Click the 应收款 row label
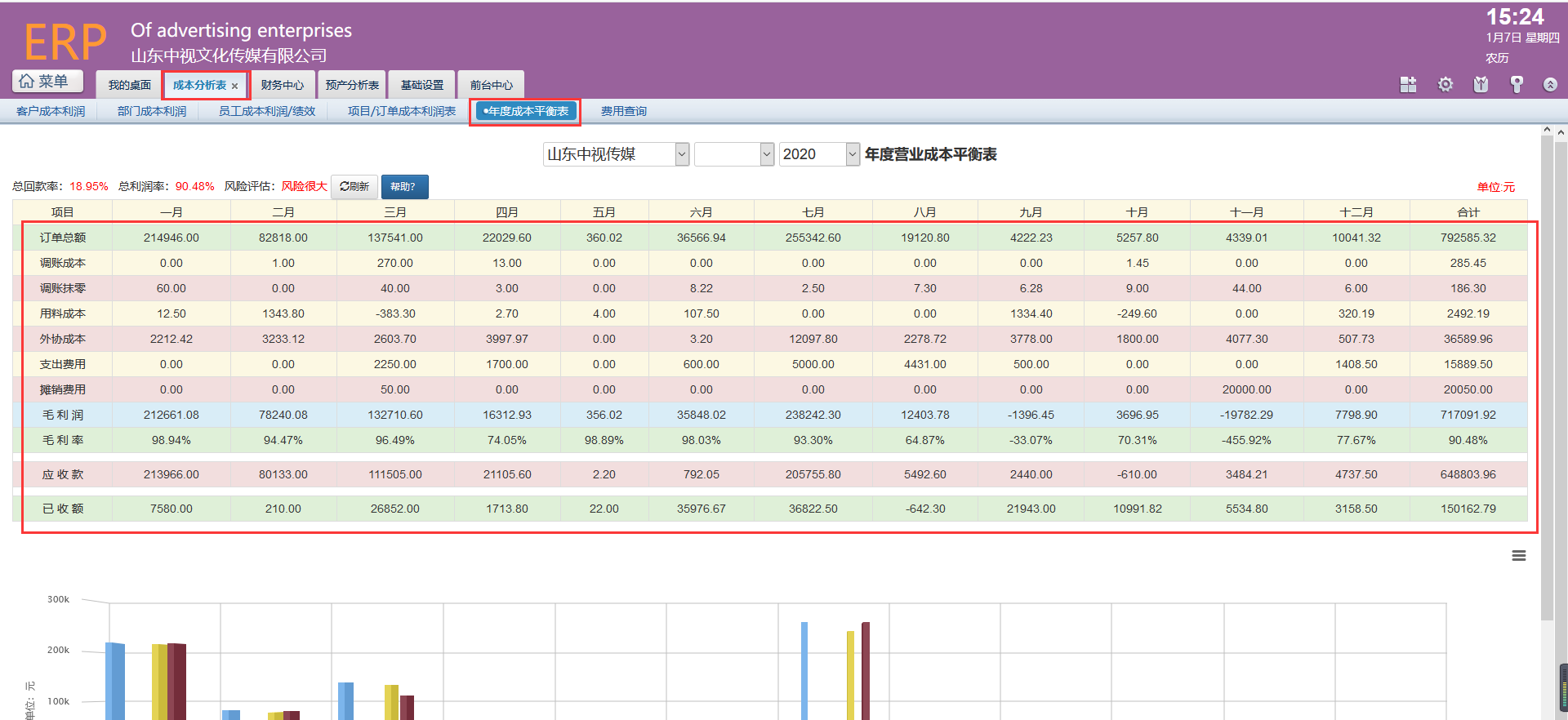1568x720 pixels. 63,474
